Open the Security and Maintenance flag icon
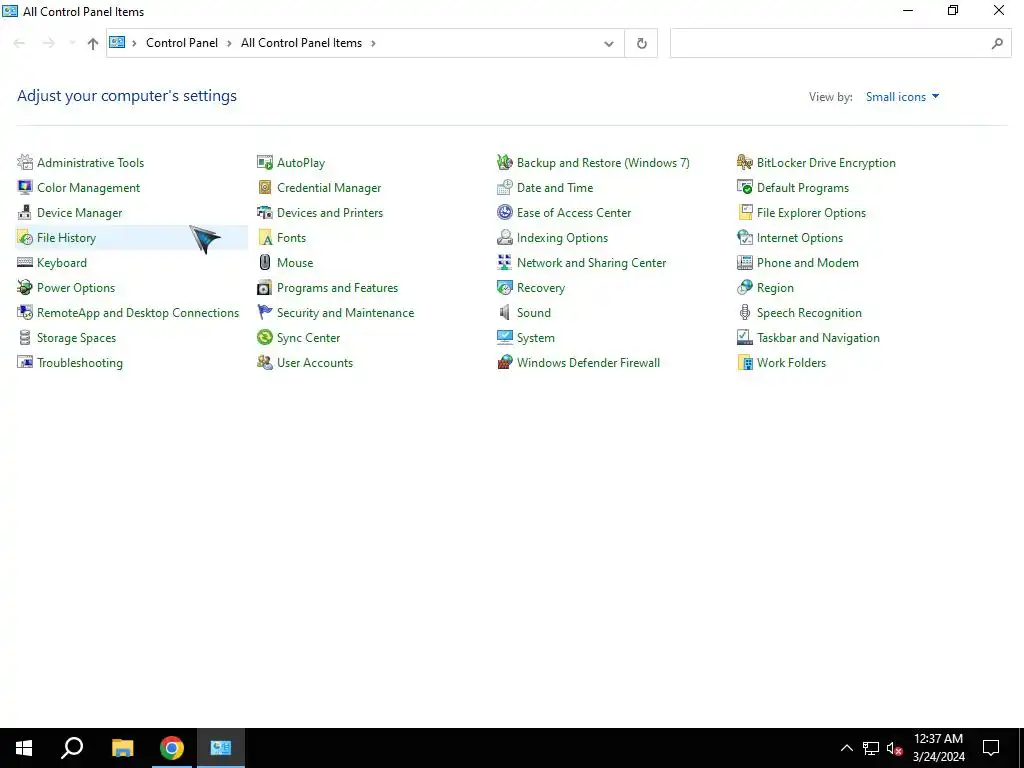 pyautogui.click(x=264, y=313)
